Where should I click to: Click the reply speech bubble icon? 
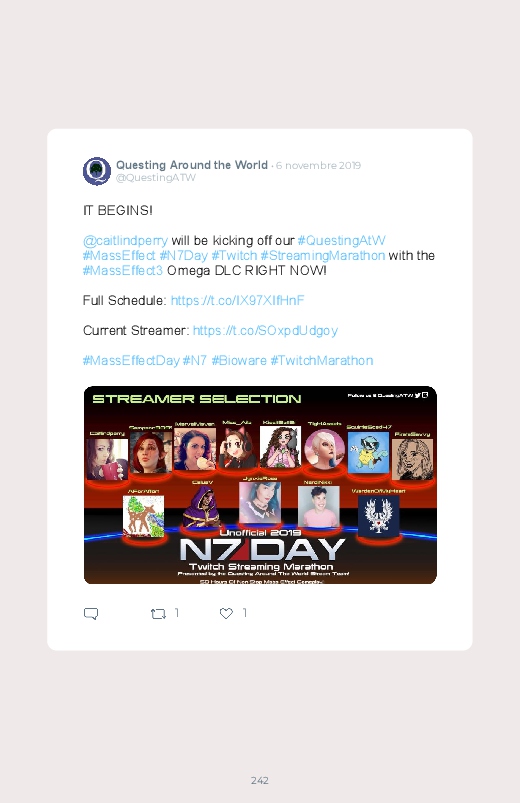[91, 614]
